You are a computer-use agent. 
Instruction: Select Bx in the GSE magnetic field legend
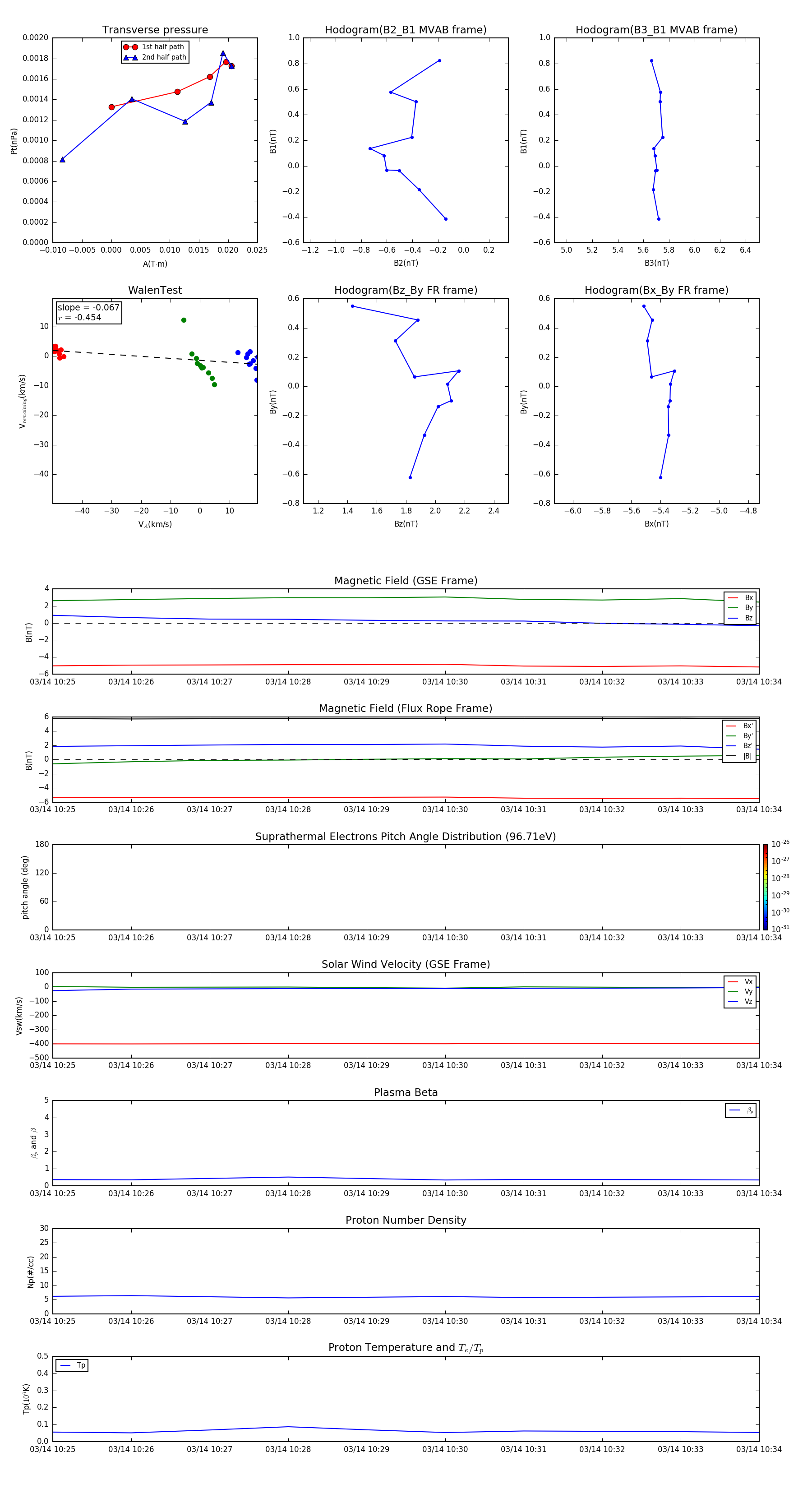click(740, 598)
